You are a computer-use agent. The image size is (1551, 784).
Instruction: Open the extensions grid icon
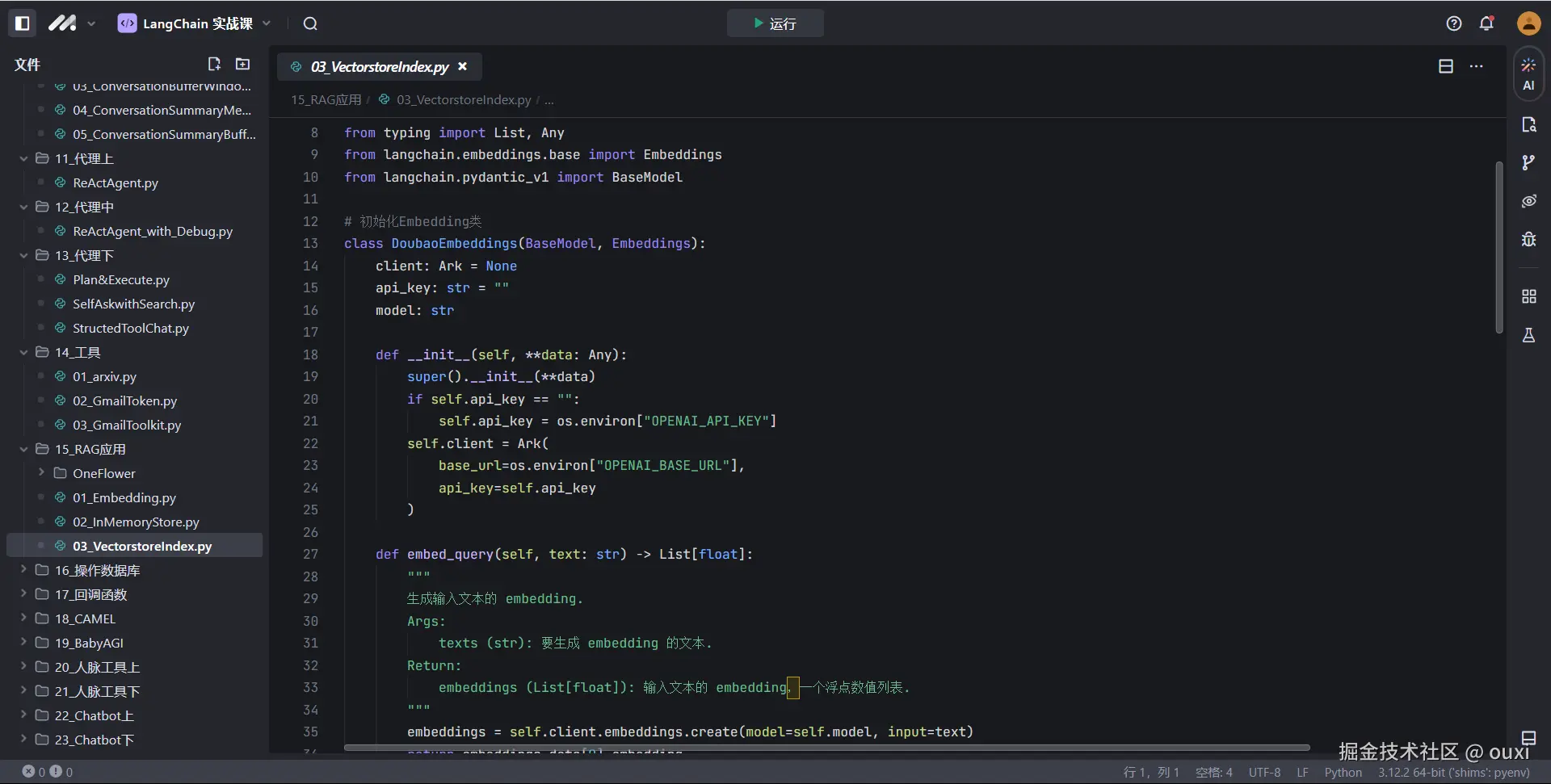[1528, 296]
